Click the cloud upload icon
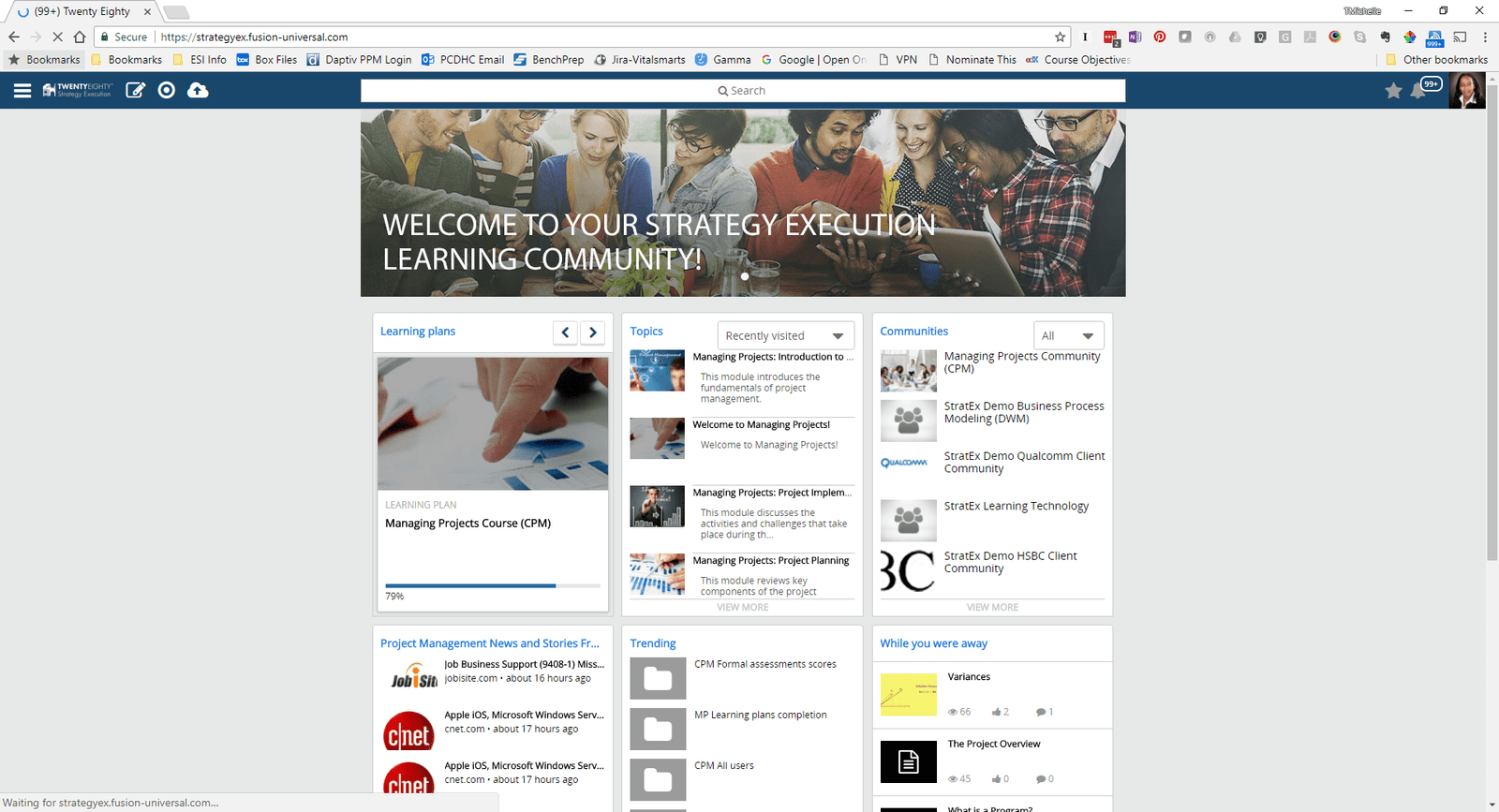This screenshot has width=1499, height=812. (198, 91)
